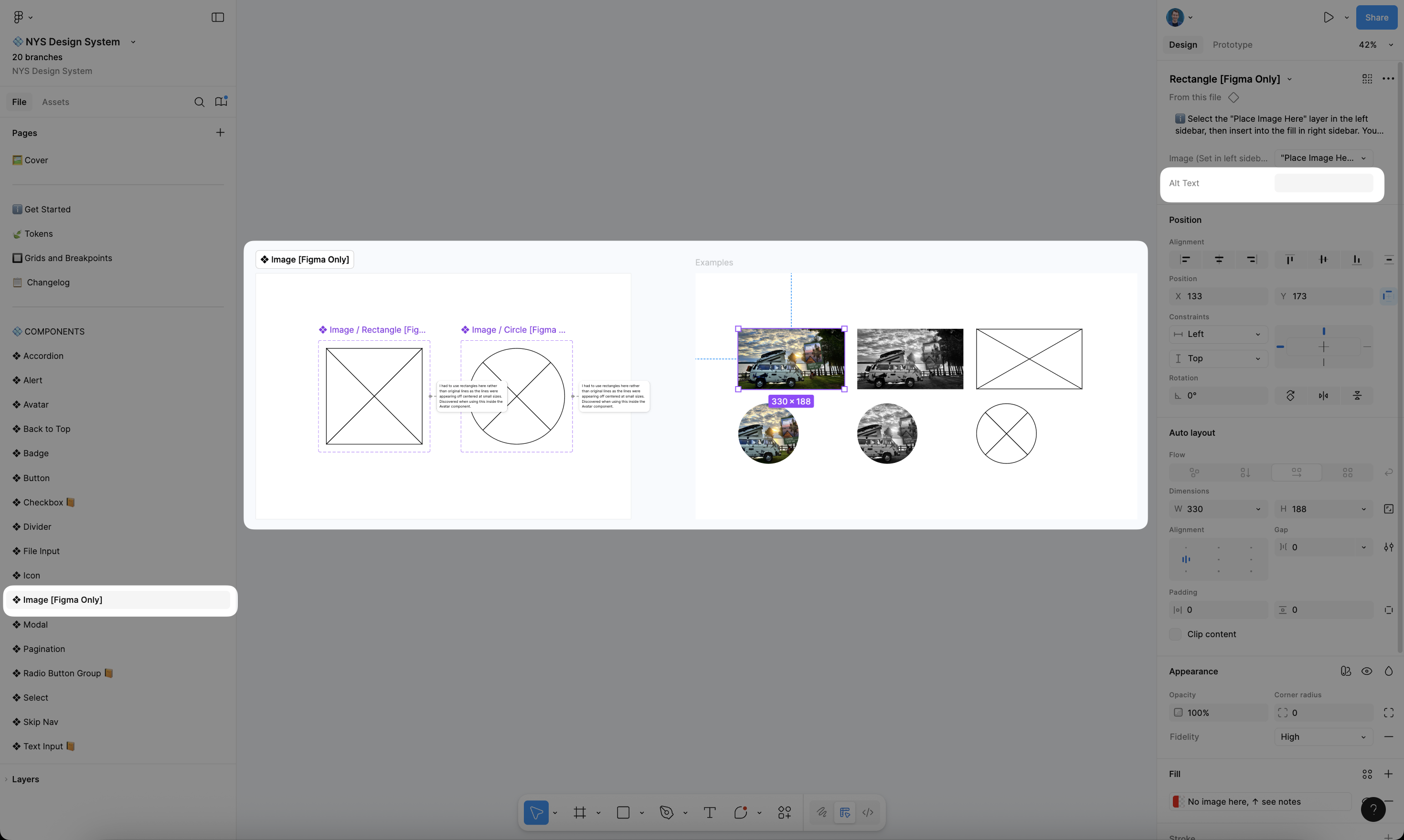
Task: Select the Pen tool
Action: point(667,812)
